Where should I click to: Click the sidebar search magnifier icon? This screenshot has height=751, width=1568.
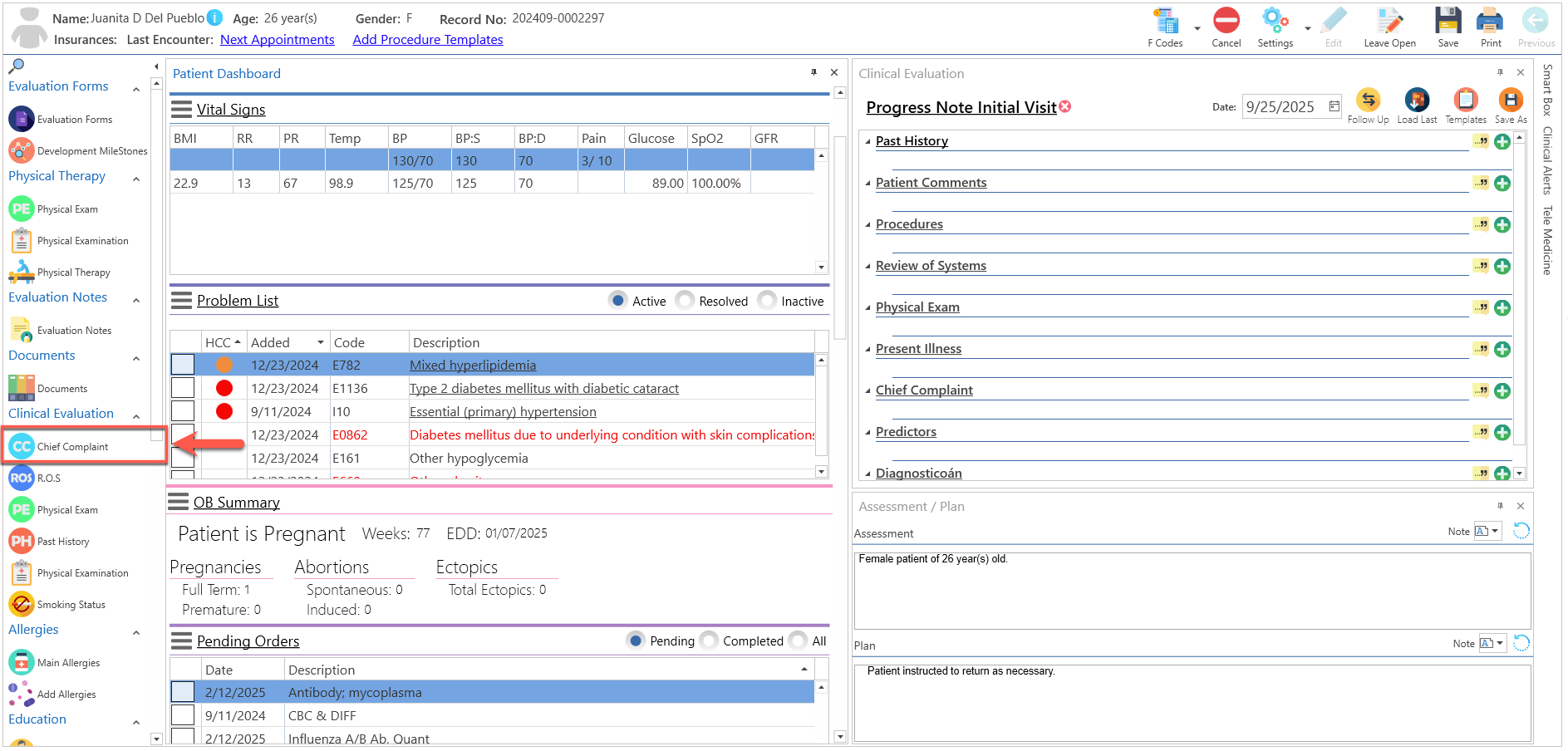tap(17, 66)
